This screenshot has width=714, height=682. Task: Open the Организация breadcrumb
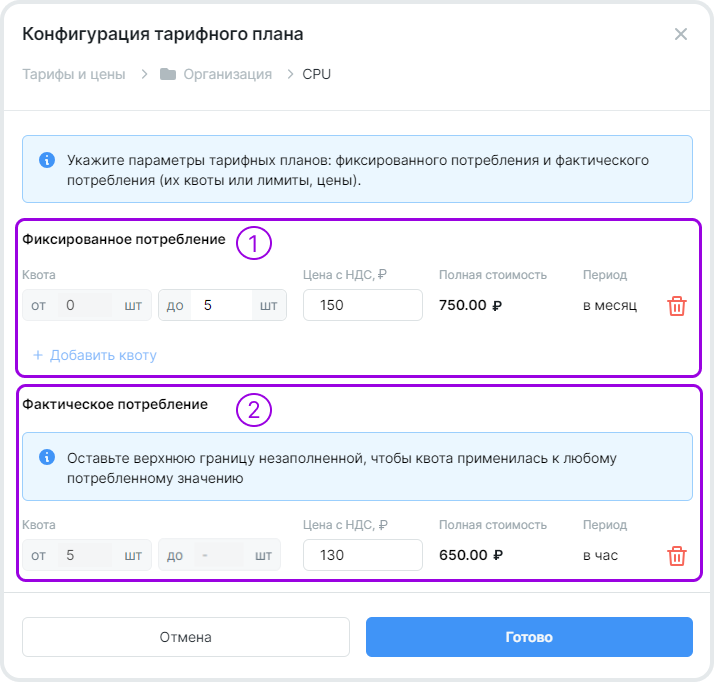click(x=227, y=74)
